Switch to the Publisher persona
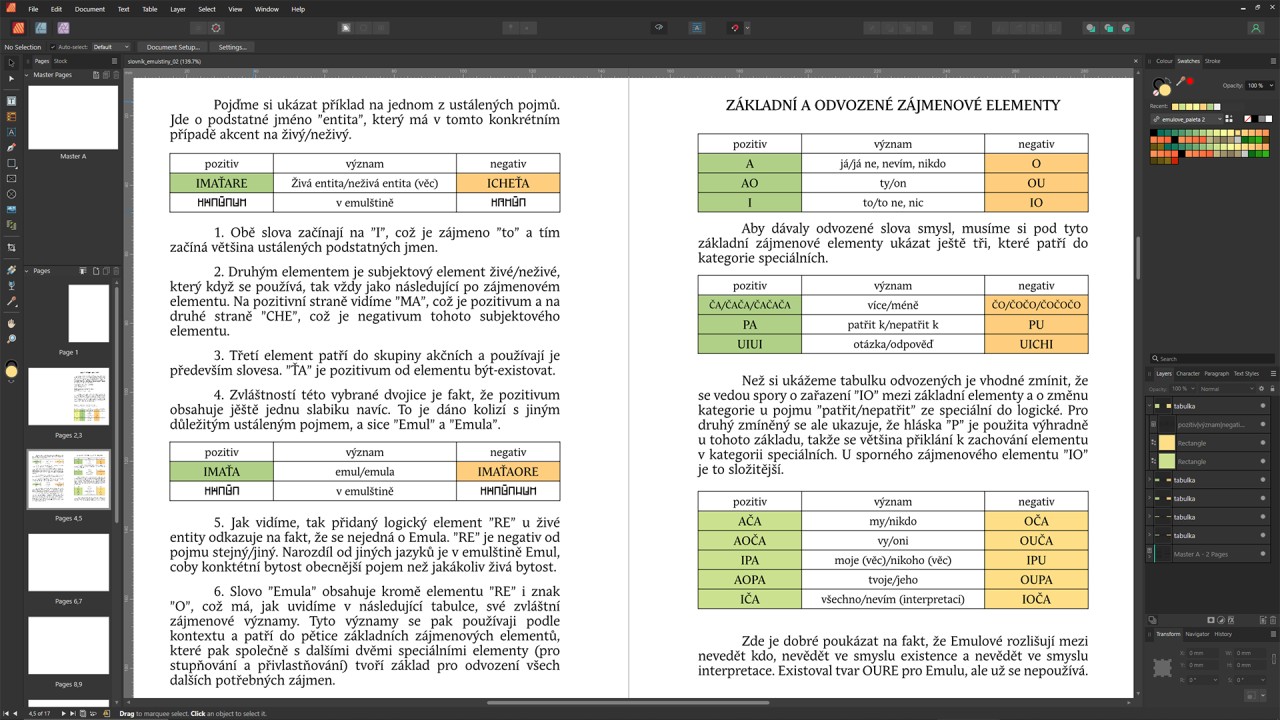The width and height of the screenshot is (1280, 720). click(18, 28)
